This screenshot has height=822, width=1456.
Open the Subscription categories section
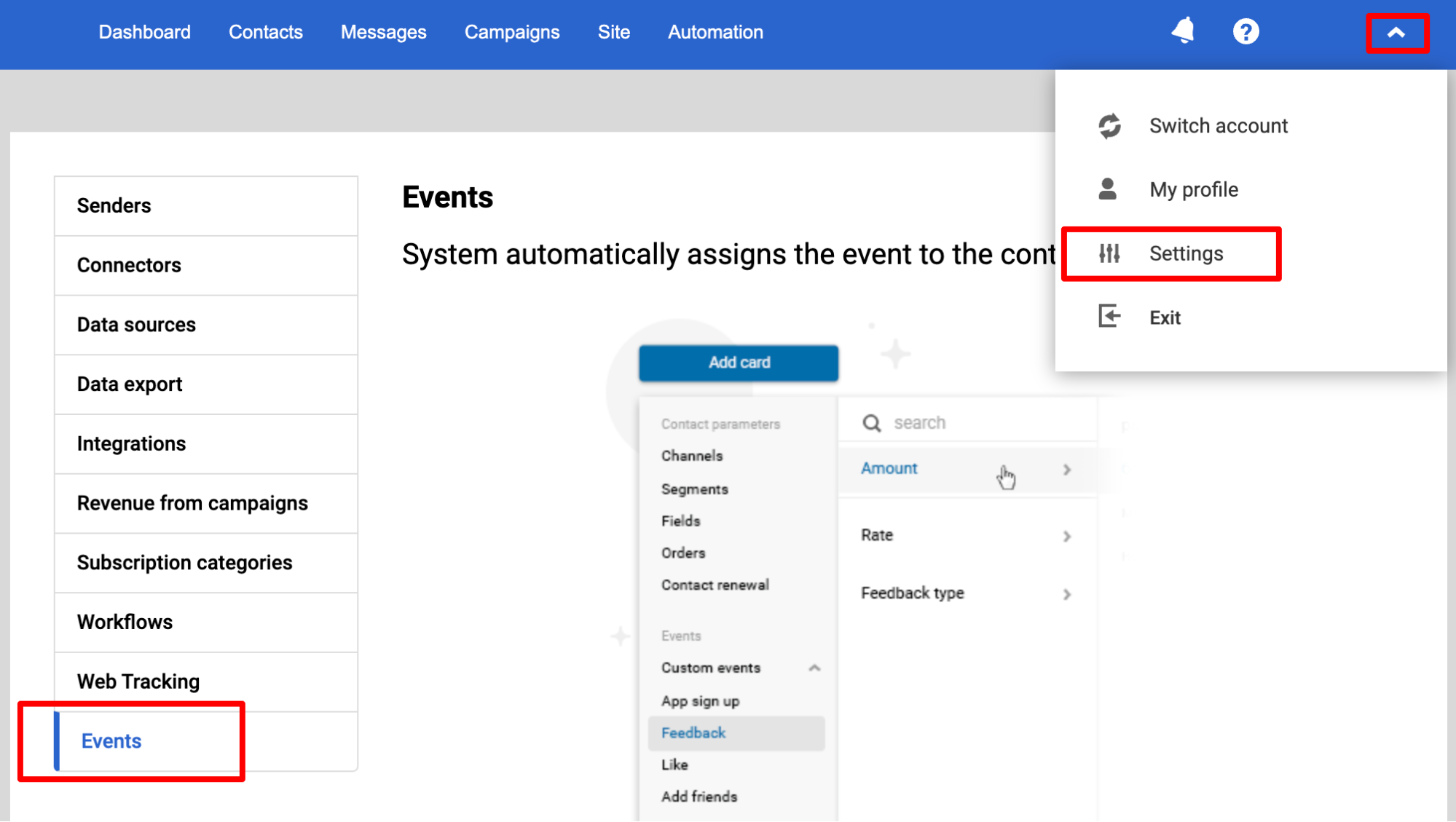pos(184,563)
